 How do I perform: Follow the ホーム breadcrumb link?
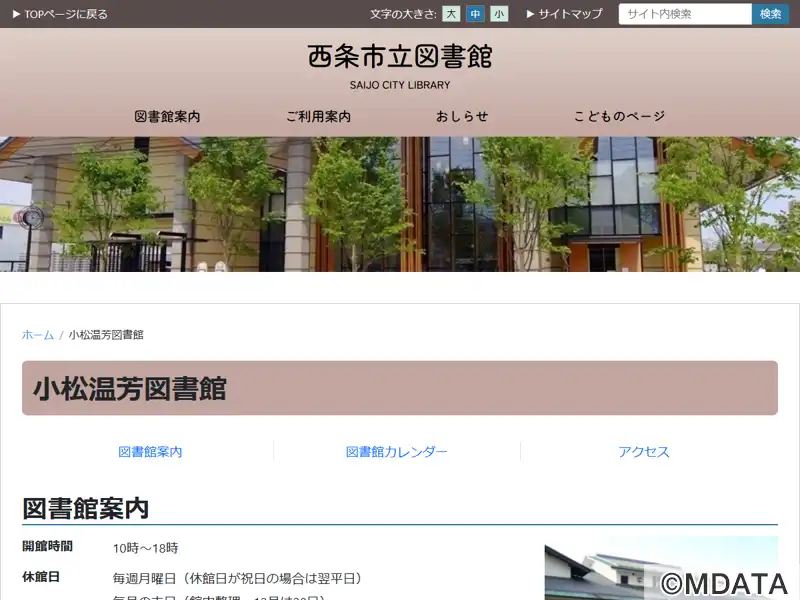click(38, 335)
